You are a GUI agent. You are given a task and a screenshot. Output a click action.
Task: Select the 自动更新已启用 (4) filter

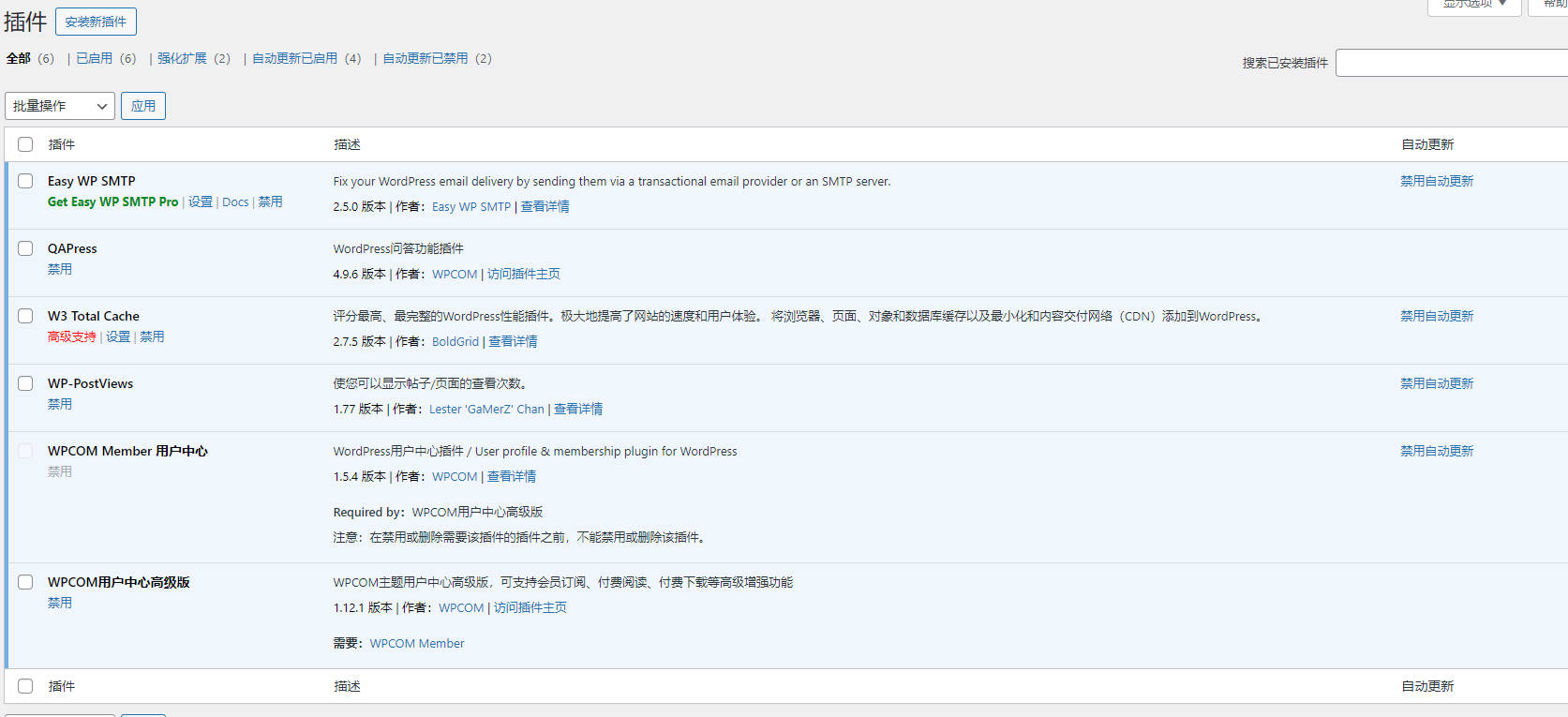pos(306,58)
